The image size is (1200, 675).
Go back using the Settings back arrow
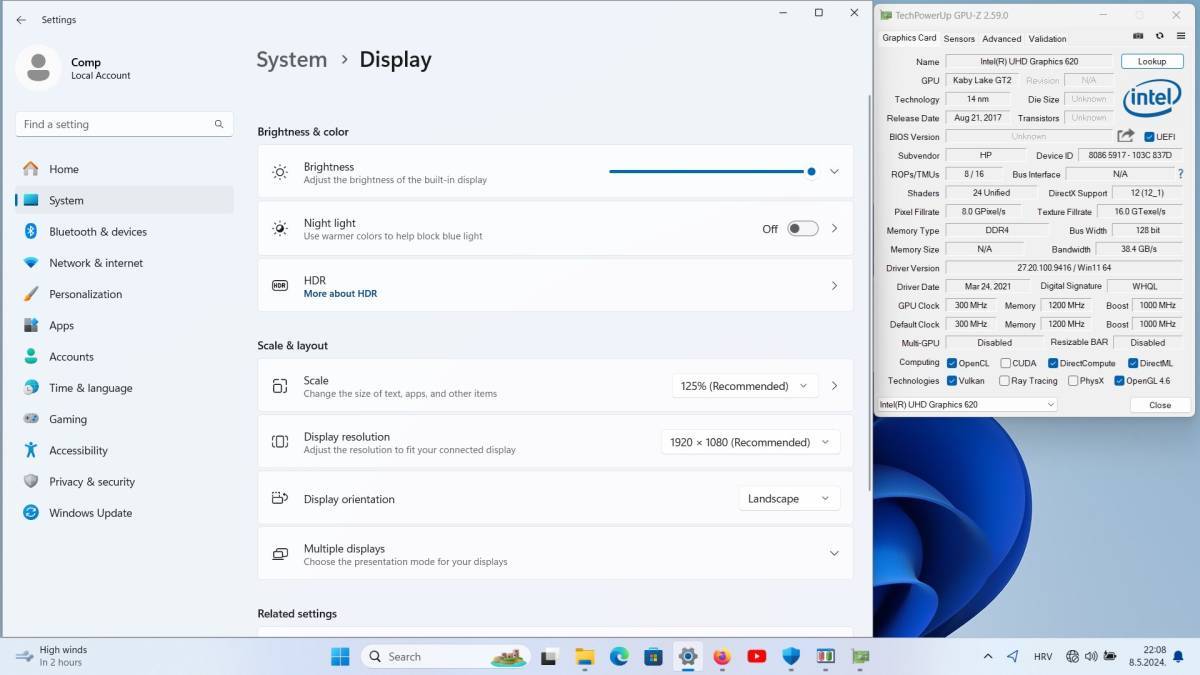[x=21, y=19]
